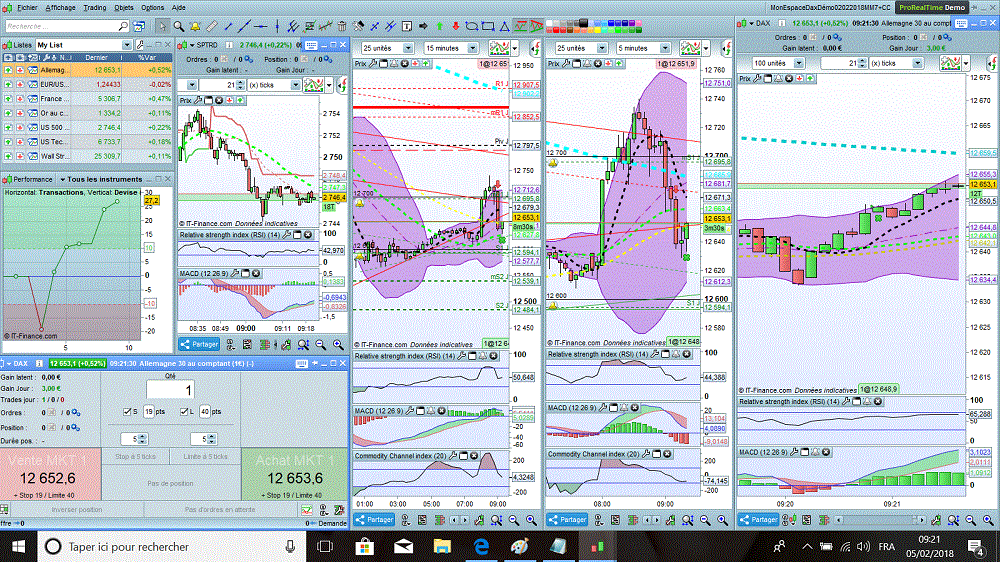Image resolution: width=1000 pixels, height=562 pixels.
Task: Select the triangle drawing tool
Action: click(504, 26)
